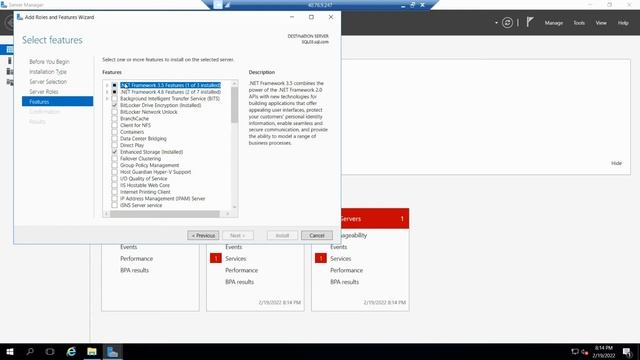Click the features list horizontal scrollbar thumb
This screenshot has height=360, width=640.
165,214
